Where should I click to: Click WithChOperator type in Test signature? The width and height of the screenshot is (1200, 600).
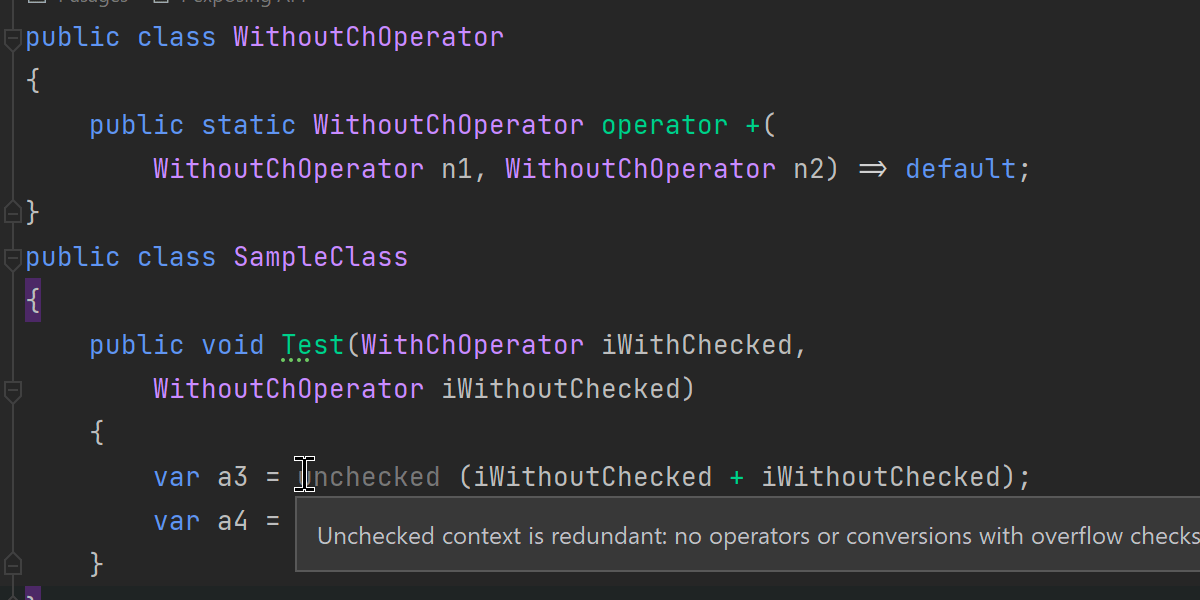(472, 345)
